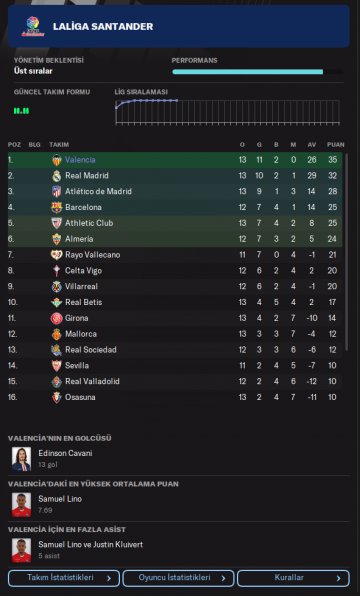The width and height of the screenshot is (360, 596).
Task: Click the Girona club crest
Action: coord(57,318)
